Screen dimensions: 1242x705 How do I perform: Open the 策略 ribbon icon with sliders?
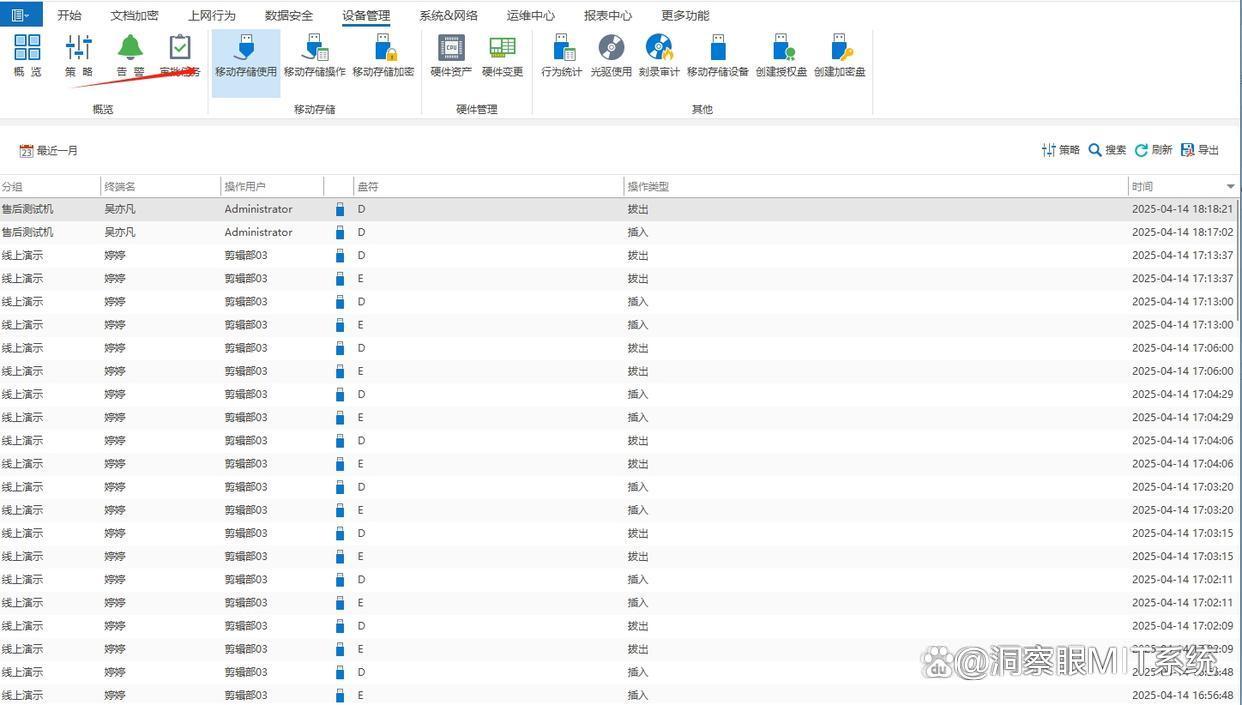79,56
